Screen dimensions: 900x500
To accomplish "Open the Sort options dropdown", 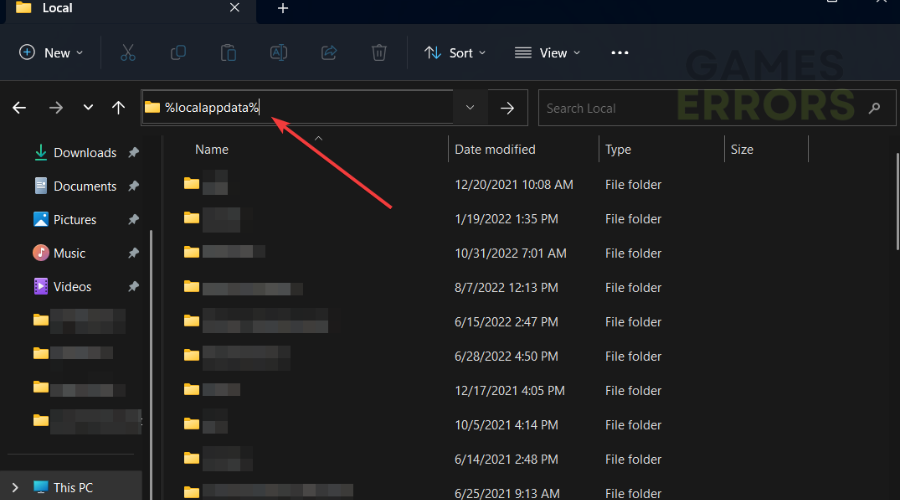I will pos(455,52).
